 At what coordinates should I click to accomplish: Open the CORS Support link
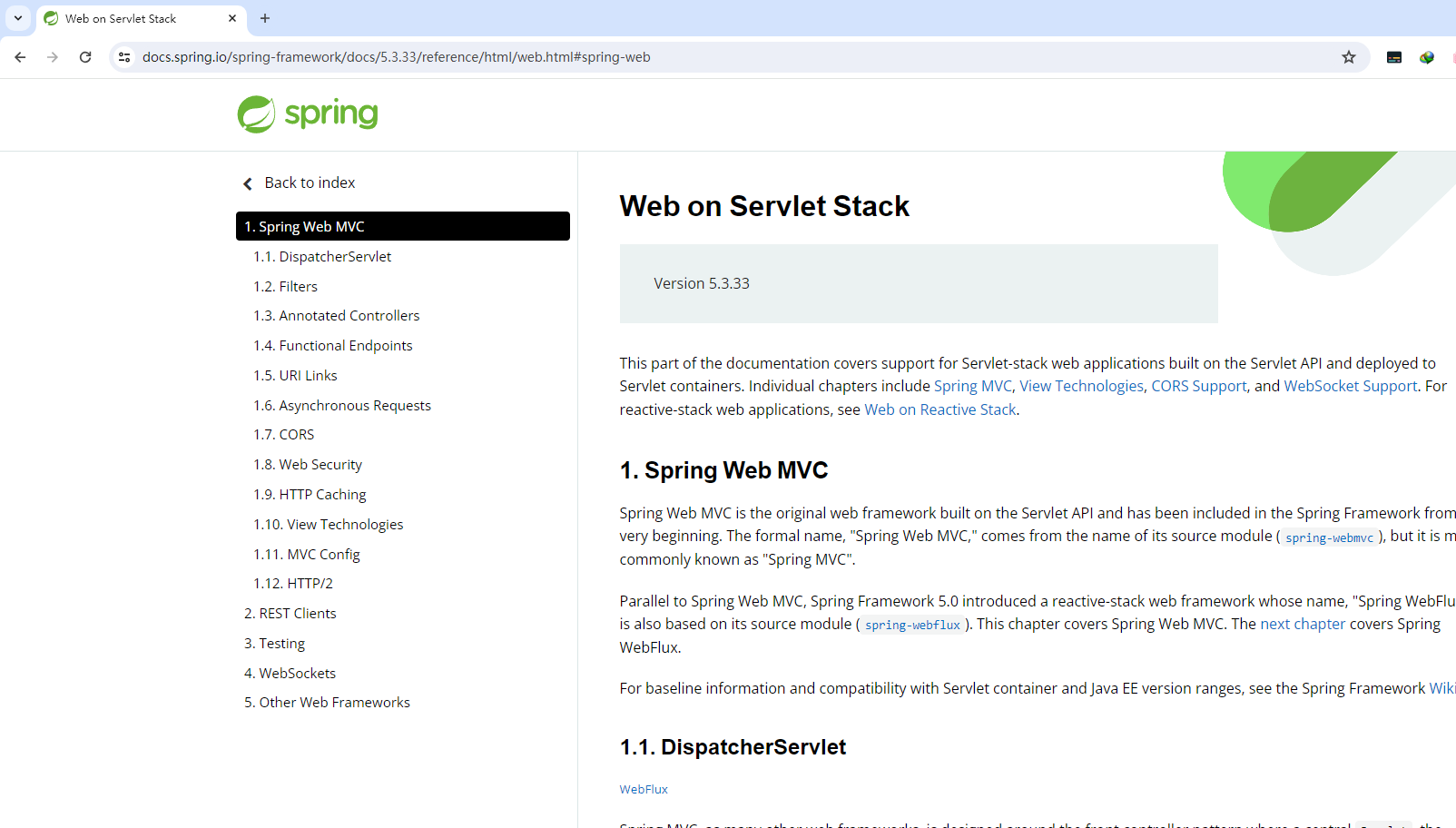pos(1198,386)
